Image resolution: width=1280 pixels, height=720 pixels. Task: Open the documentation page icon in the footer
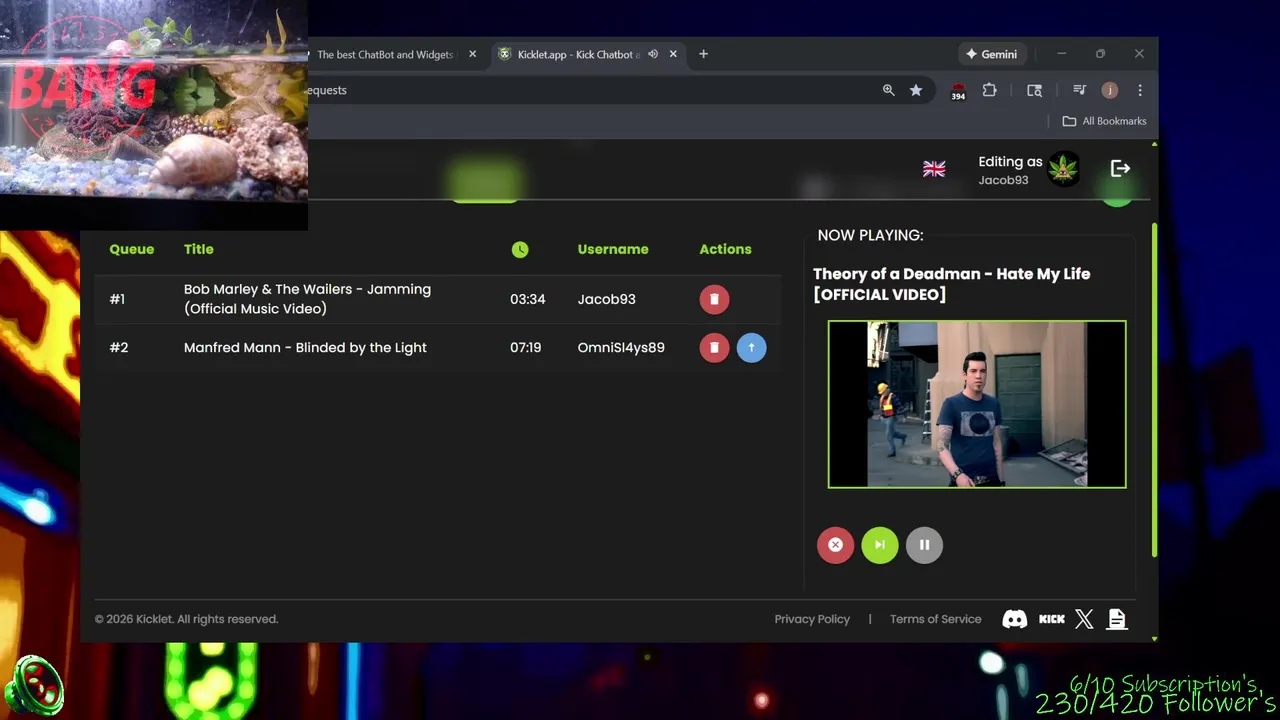1117,619
